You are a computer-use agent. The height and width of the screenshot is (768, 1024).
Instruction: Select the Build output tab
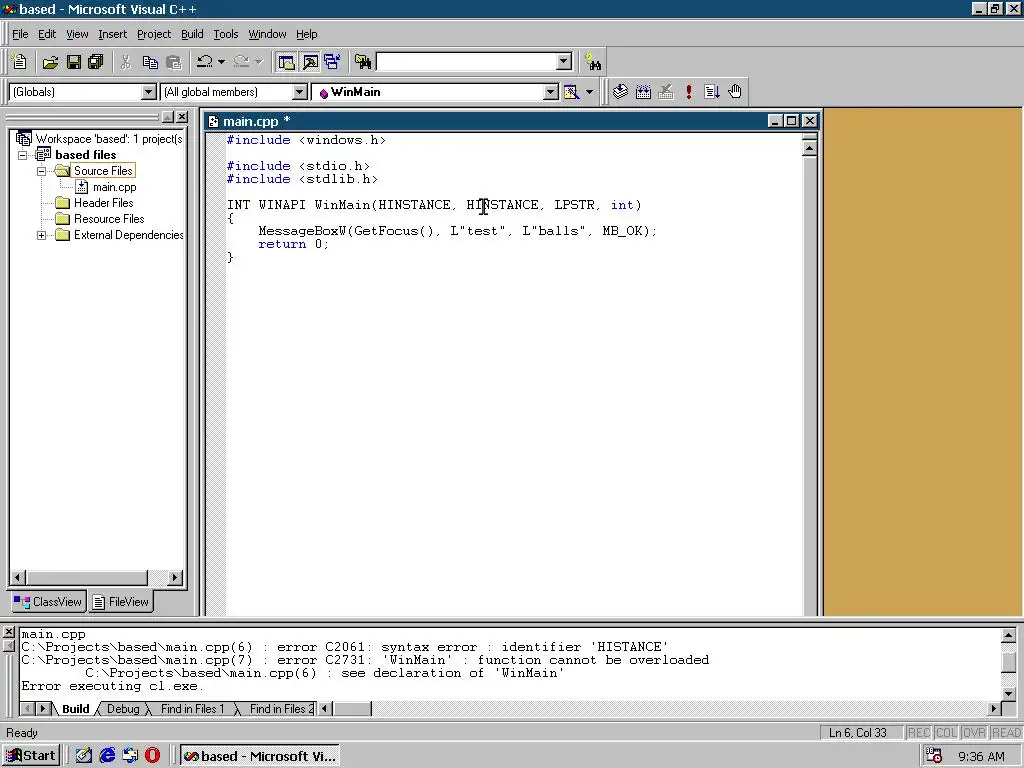tap(76, 709)
